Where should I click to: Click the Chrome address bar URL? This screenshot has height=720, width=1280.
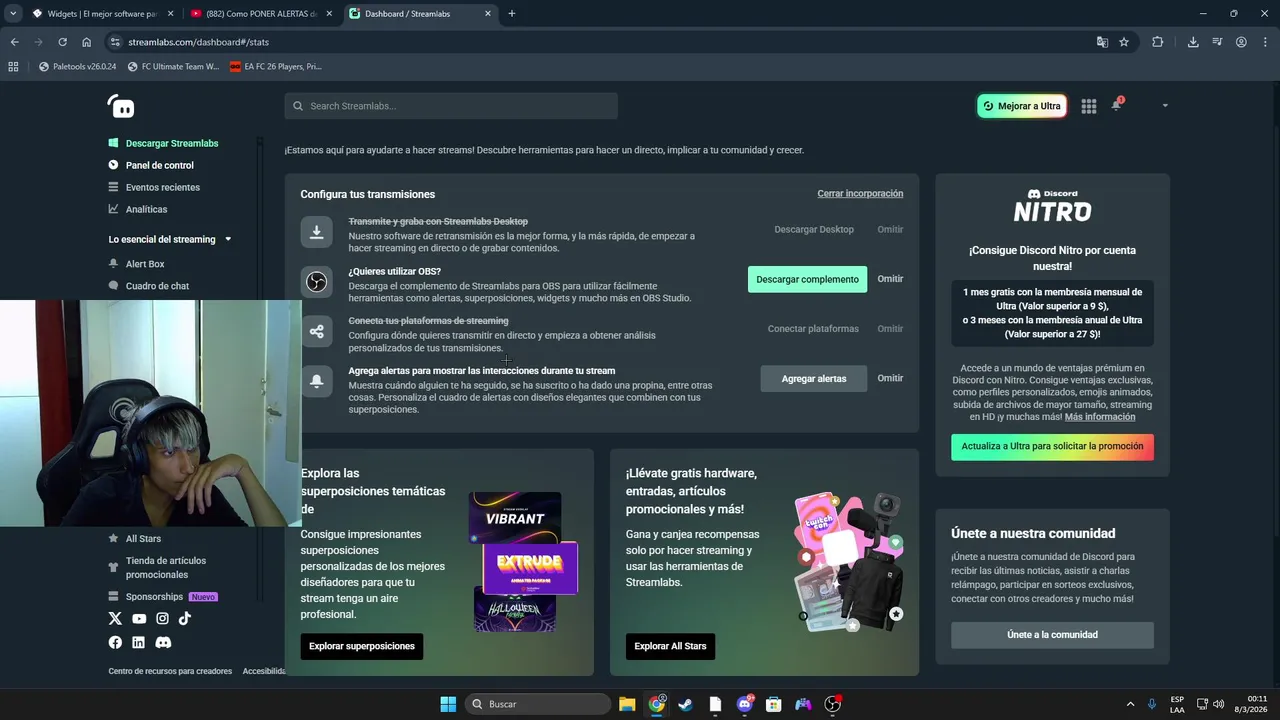tap(198, 42)
